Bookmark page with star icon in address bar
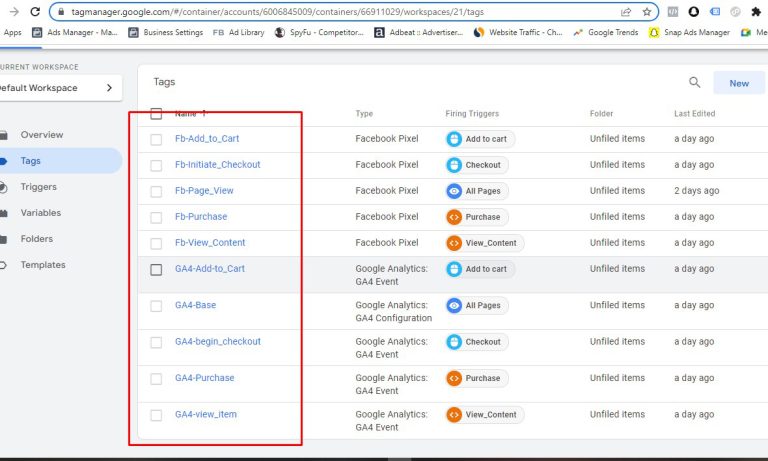This screenshot has width=768, height=461. [647, 12]
